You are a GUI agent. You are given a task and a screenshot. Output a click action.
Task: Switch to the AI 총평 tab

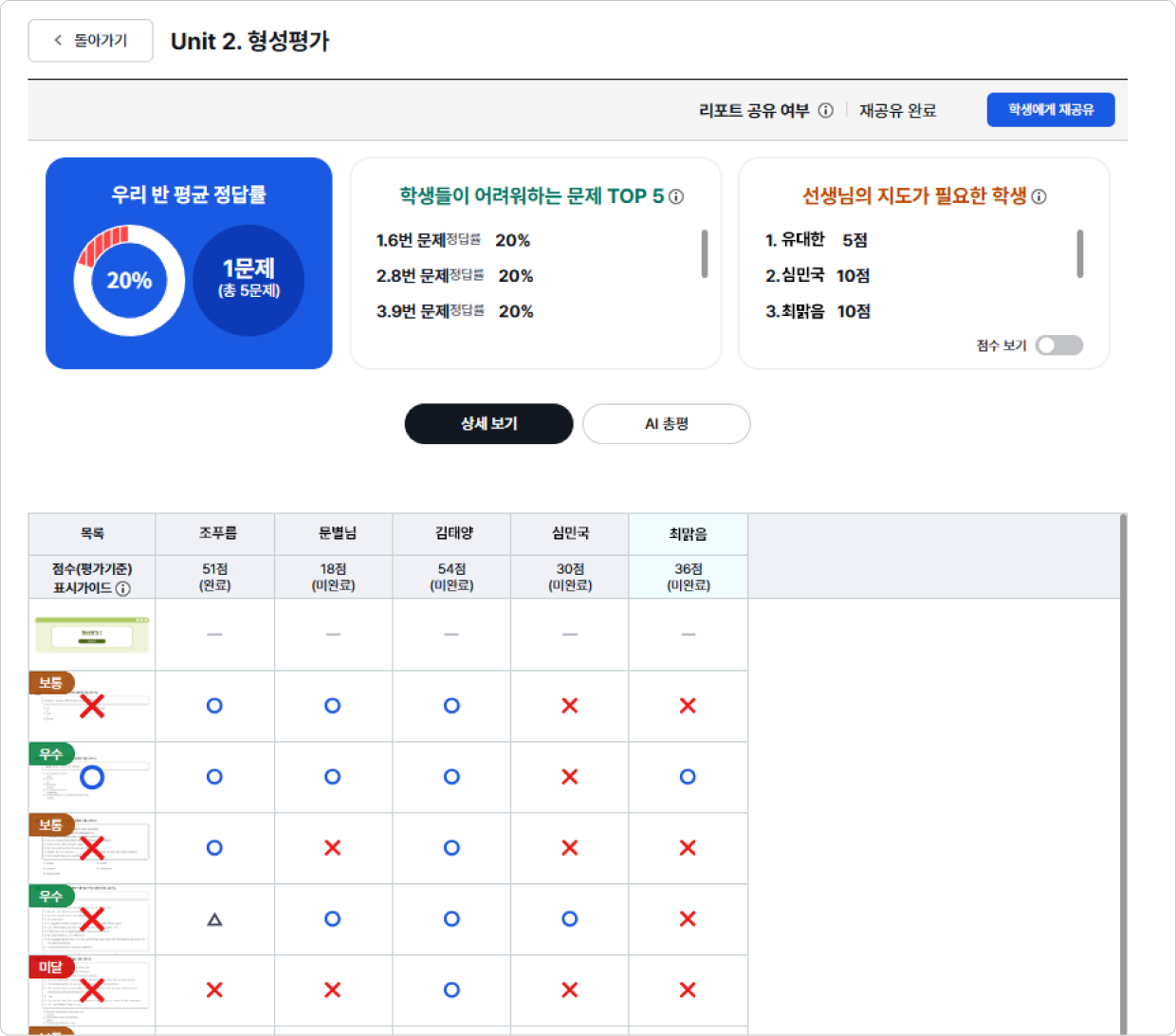coord(667,424)
